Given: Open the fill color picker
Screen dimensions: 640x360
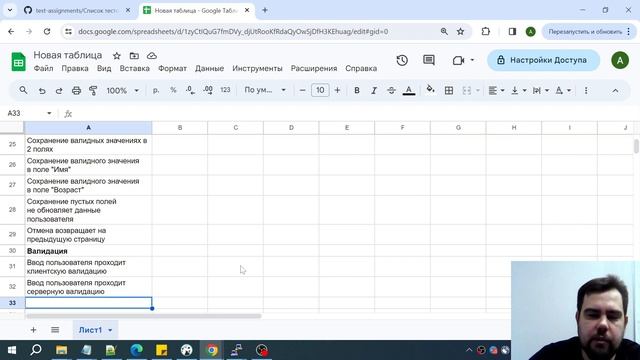Looking at the screenshot, I should pyautogui.click(x=430, y=90).
